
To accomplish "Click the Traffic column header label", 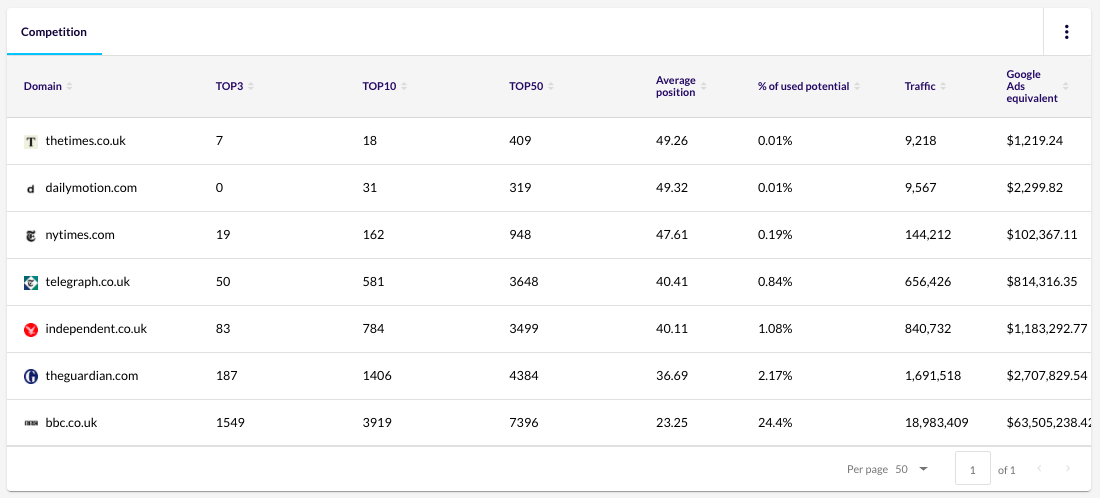I will point(920,87).
